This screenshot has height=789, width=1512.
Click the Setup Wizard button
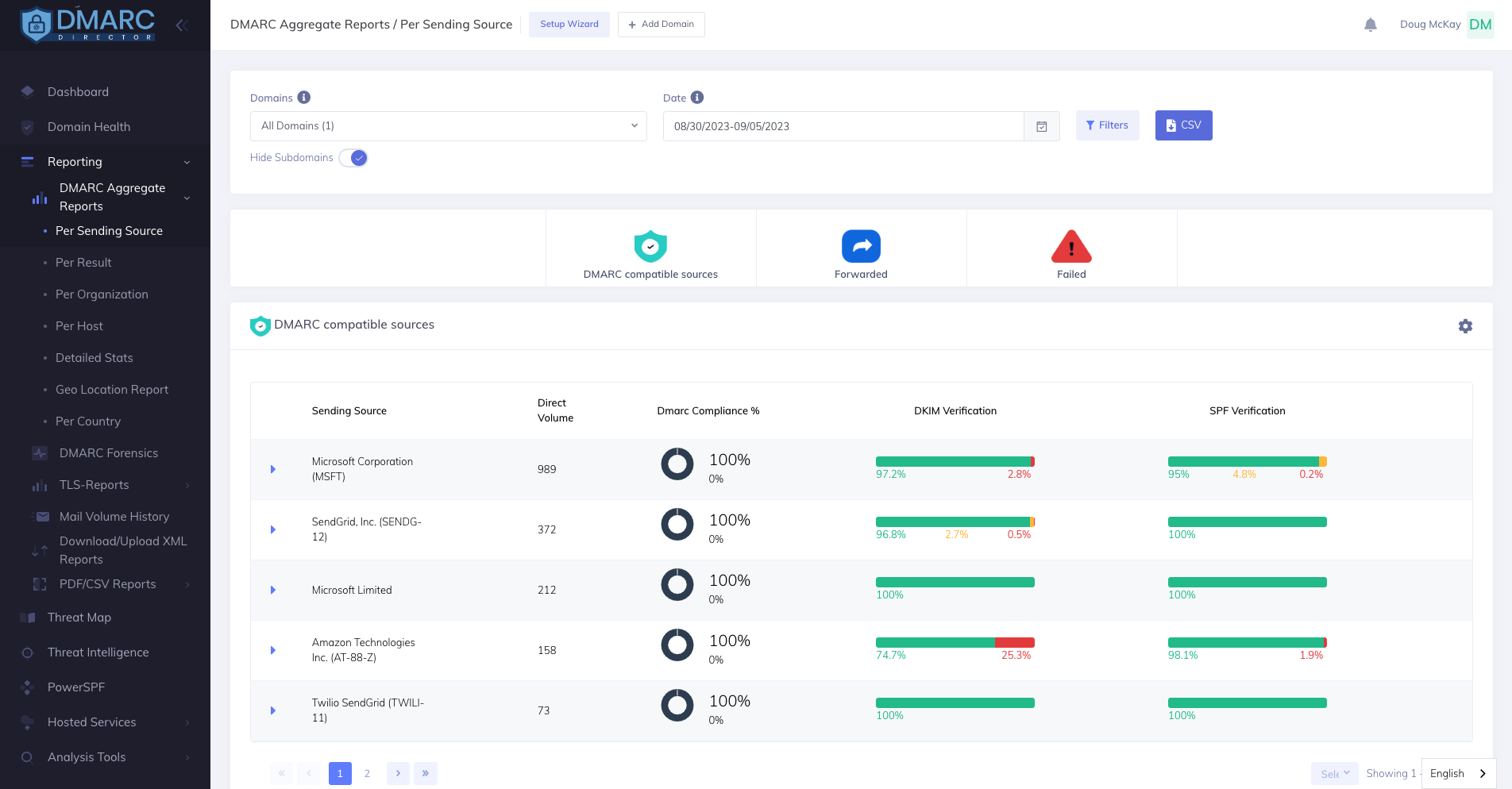coord(569,25)
